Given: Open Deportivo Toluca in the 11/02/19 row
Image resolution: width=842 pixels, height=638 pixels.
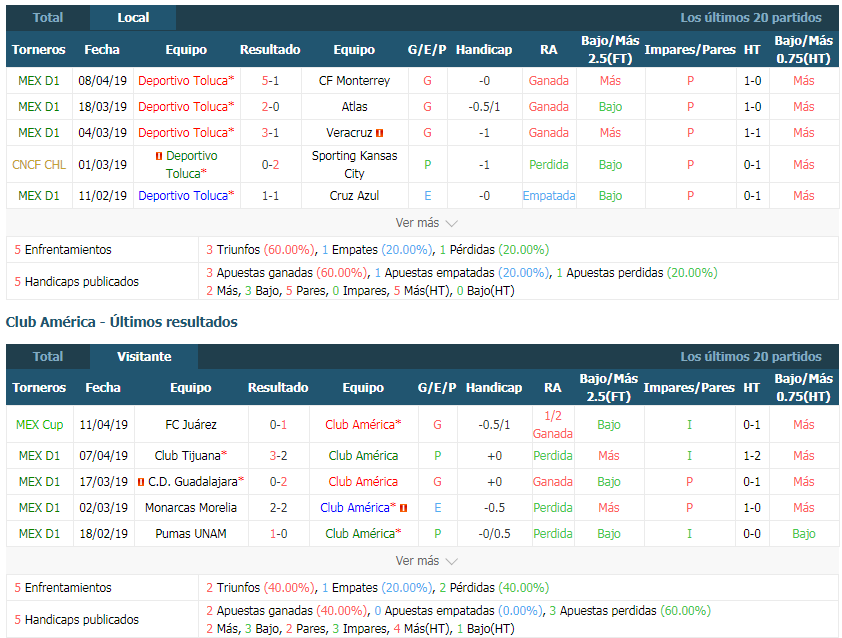Looking at the screenshot, I should [183, 196].
